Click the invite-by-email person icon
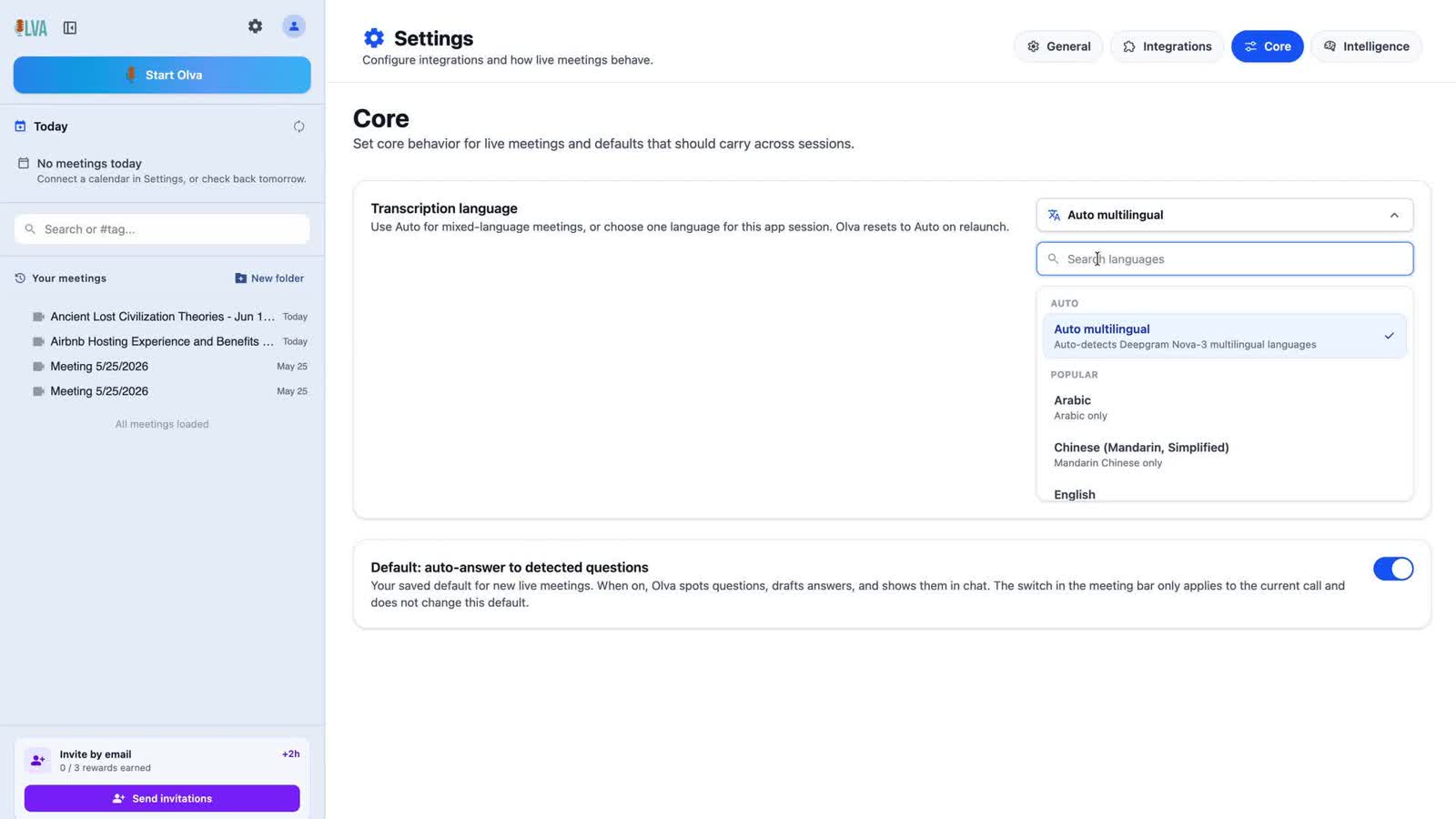 pos(37,760)
